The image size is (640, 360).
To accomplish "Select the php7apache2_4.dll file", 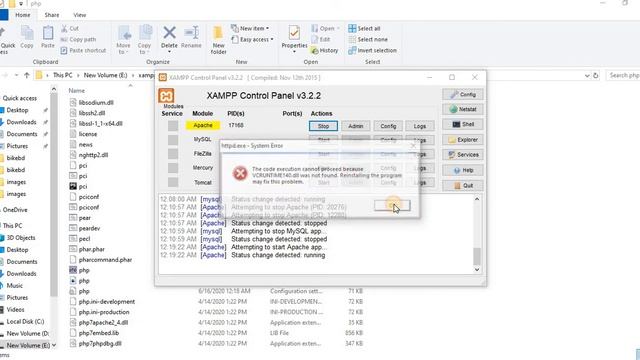I will coord(103,322).
